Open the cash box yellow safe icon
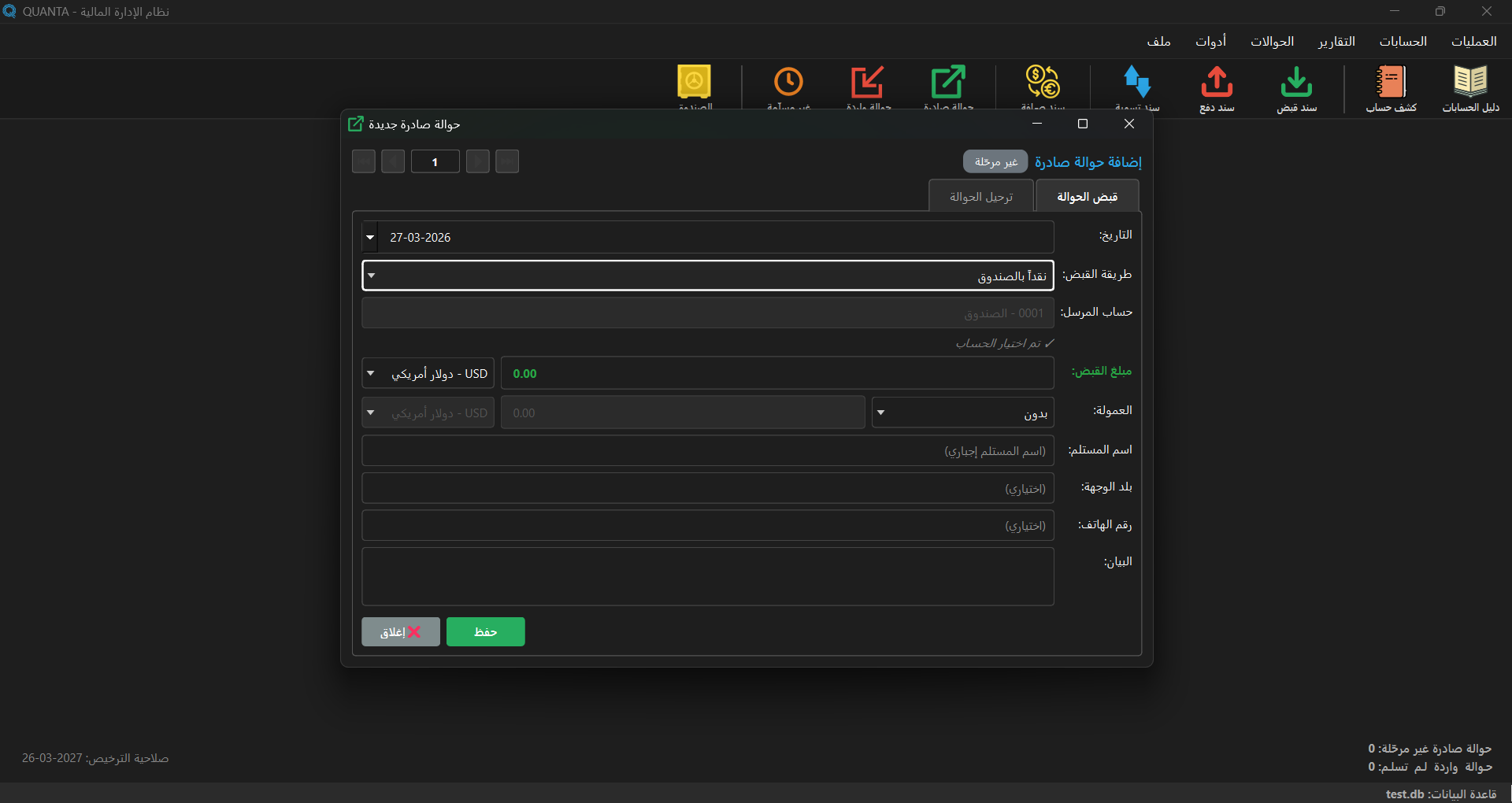The height and width of the screenshot is (803, 1512). point(694,82)
